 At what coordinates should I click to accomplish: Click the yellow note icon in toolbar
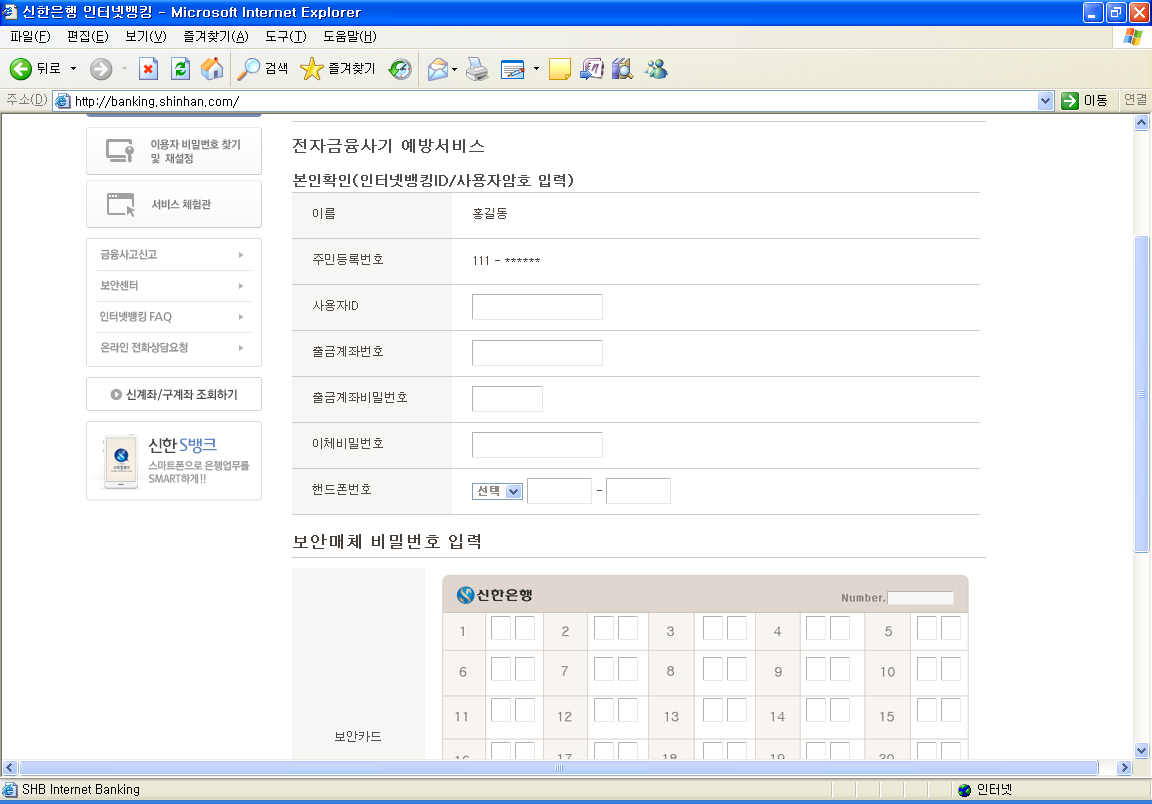tap(560, 69)
